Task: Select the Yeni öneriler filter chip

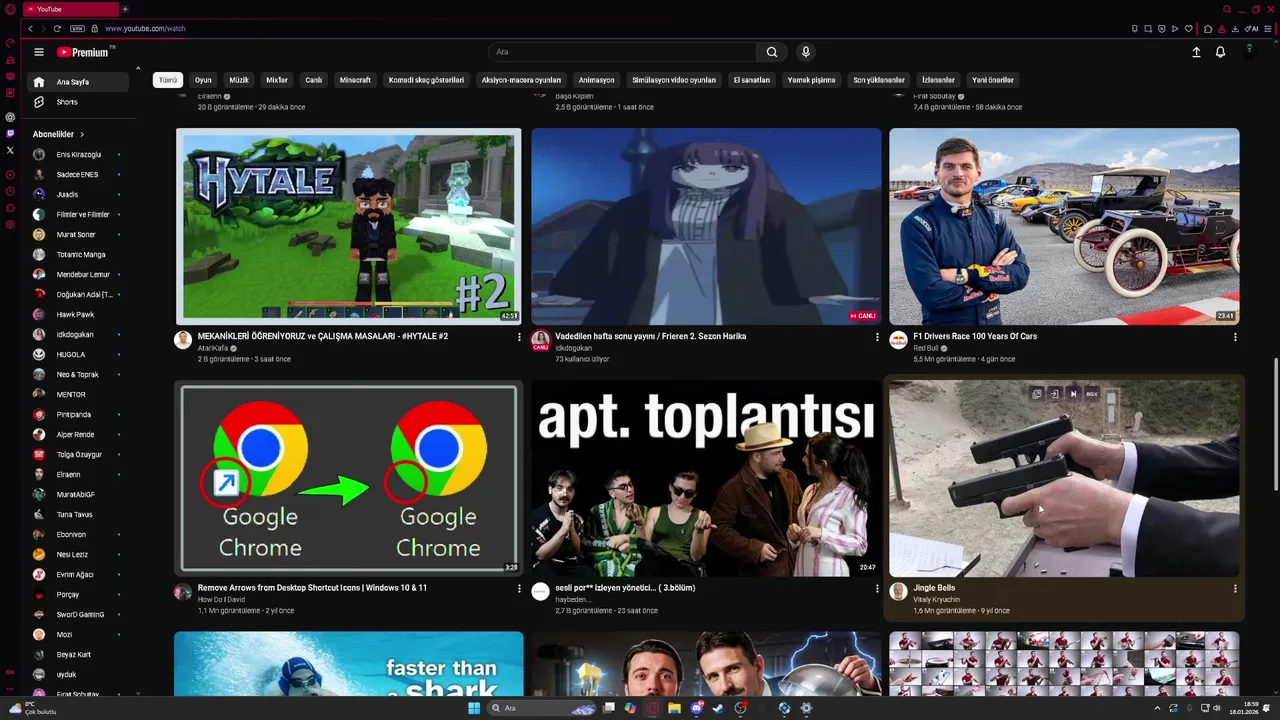Action: [993, 80]
